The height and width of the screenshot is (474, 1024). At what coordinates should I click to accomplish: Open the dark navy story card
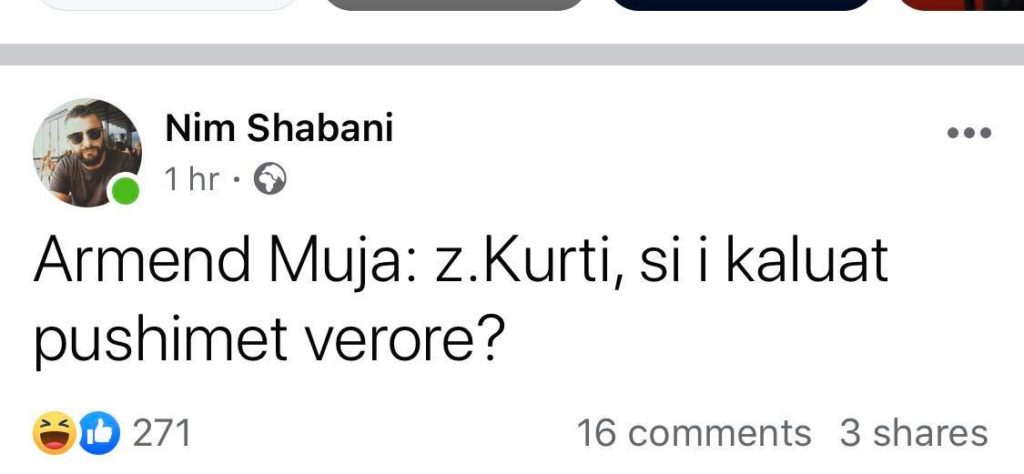click(741, 5)
